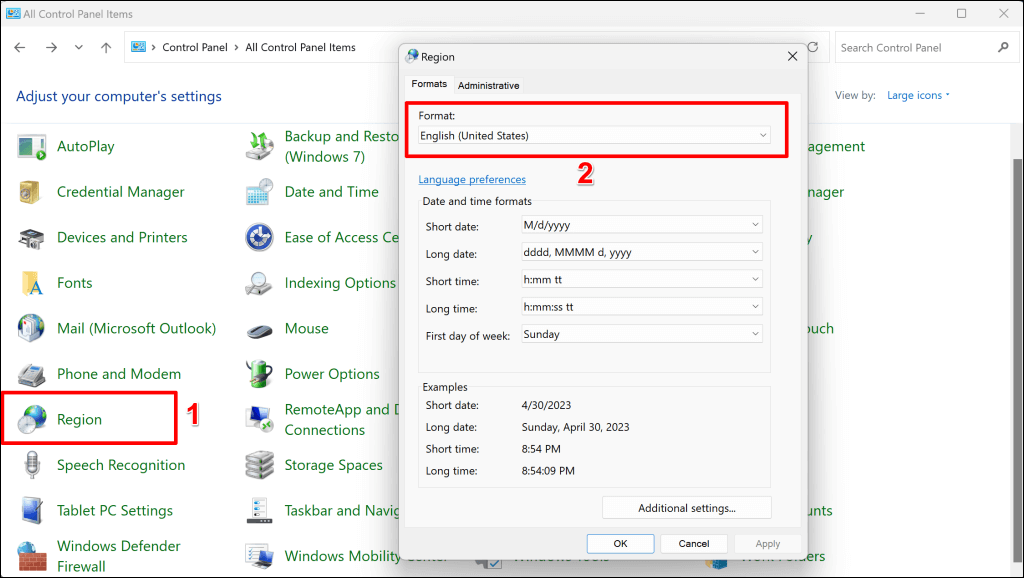Expand the recent locations chevron
Viewport: 1024px width, 578px height.
tap(78, 47)
